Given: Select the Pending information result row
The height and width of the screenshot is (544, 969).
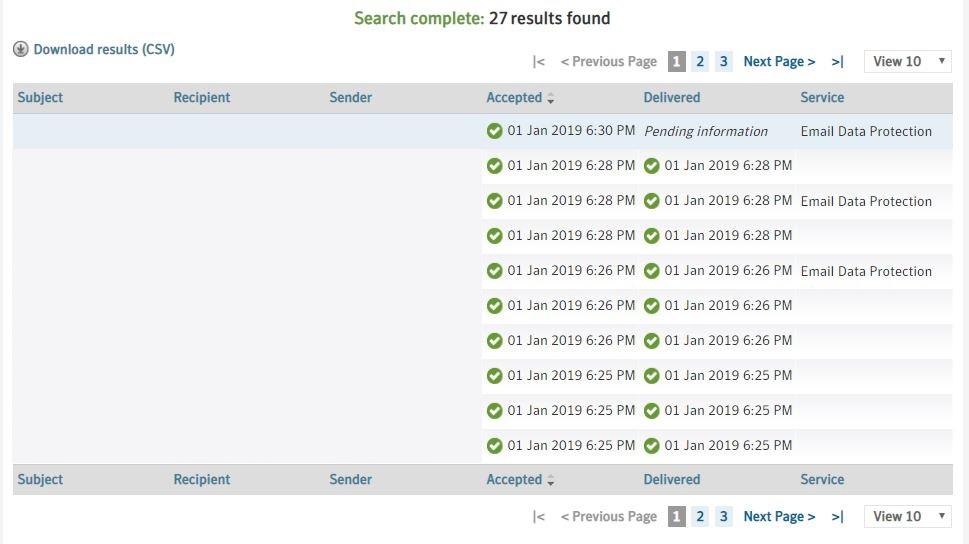Looking at the screenshot, I should [705, 131].
